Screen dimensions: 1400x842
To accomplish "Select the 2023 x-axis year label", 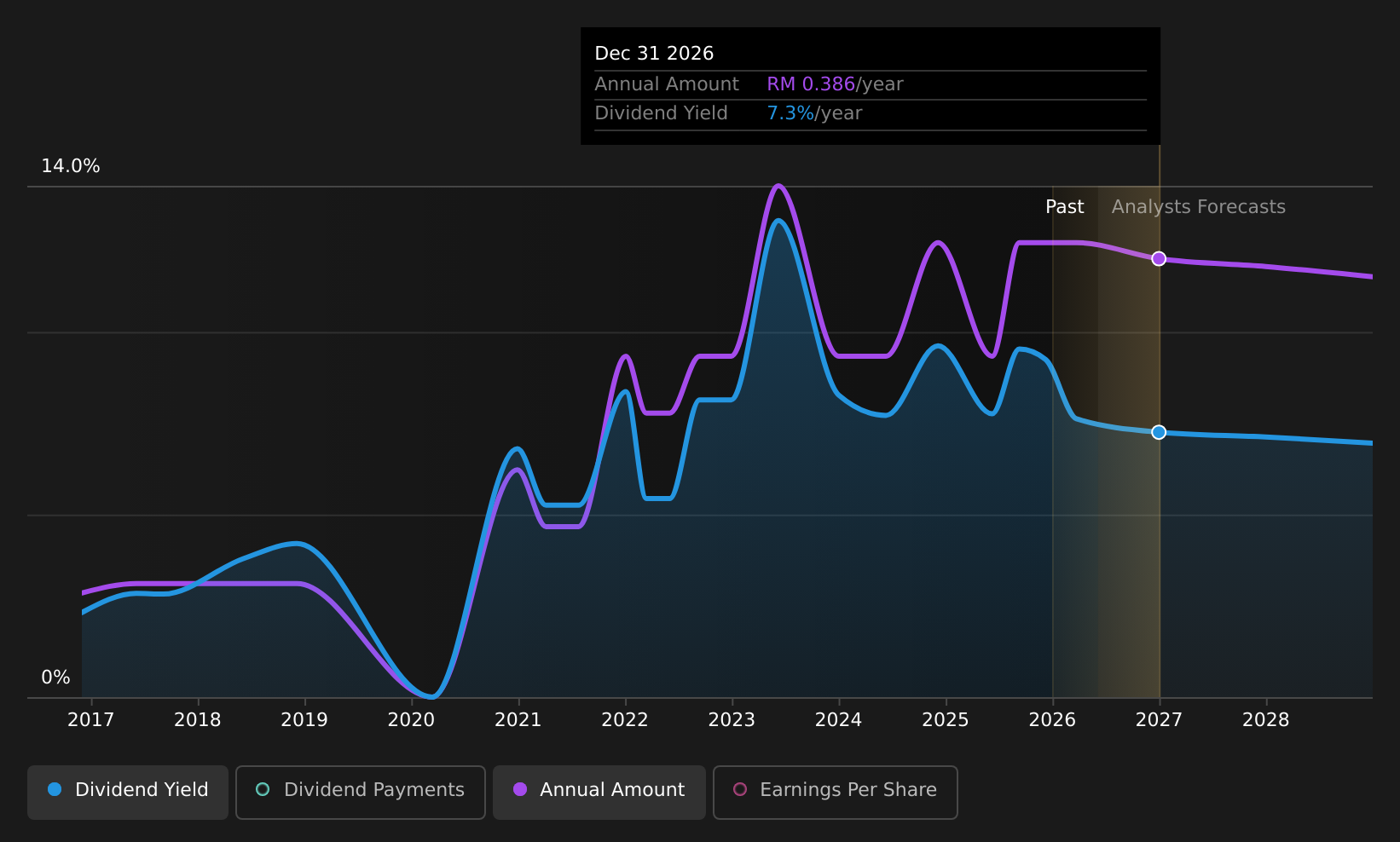I will pyautogui.click(x=732, y=720).
